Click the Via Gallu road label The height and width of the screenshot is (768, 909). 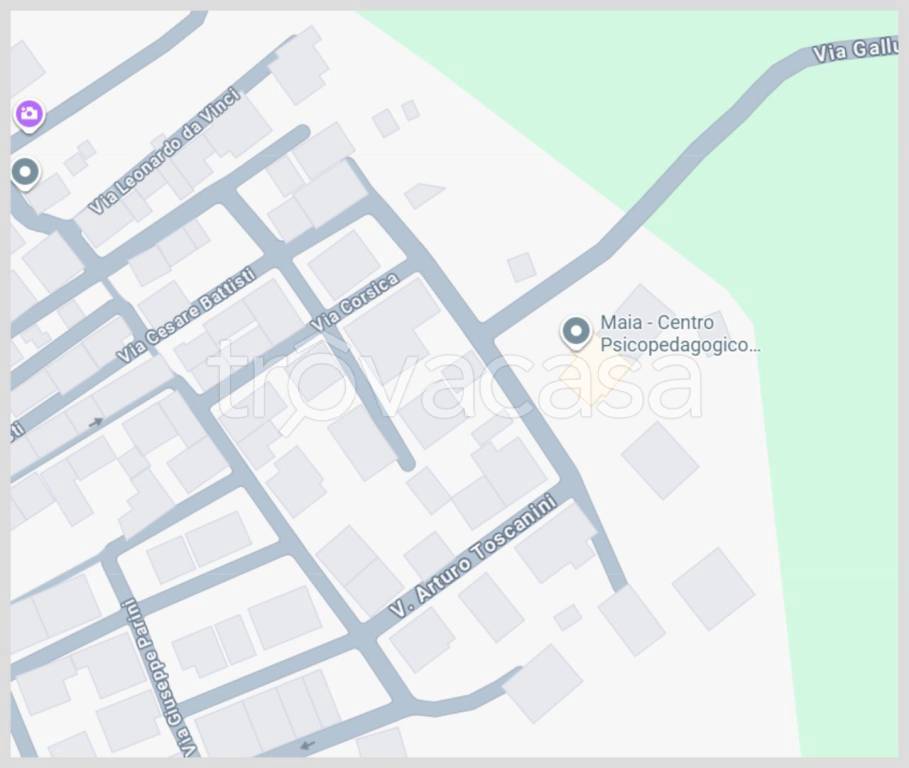click(x=855, y=50)
